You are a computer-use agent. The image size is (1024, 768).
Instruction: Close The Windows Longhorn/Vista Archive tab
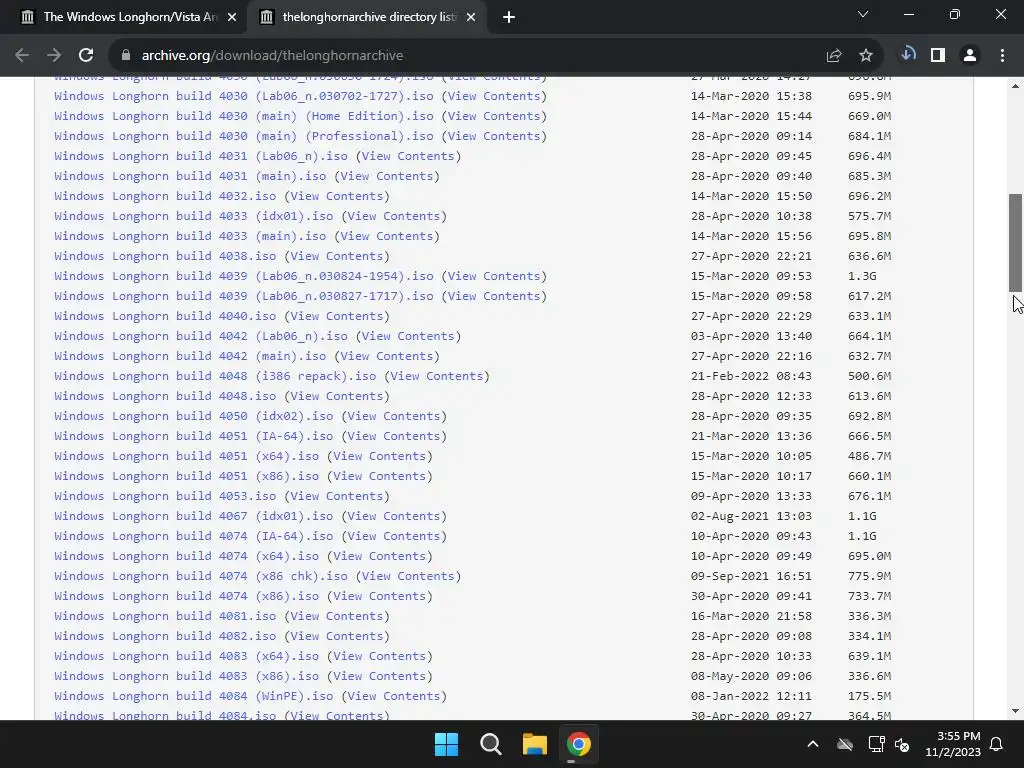tap(232, 17)
